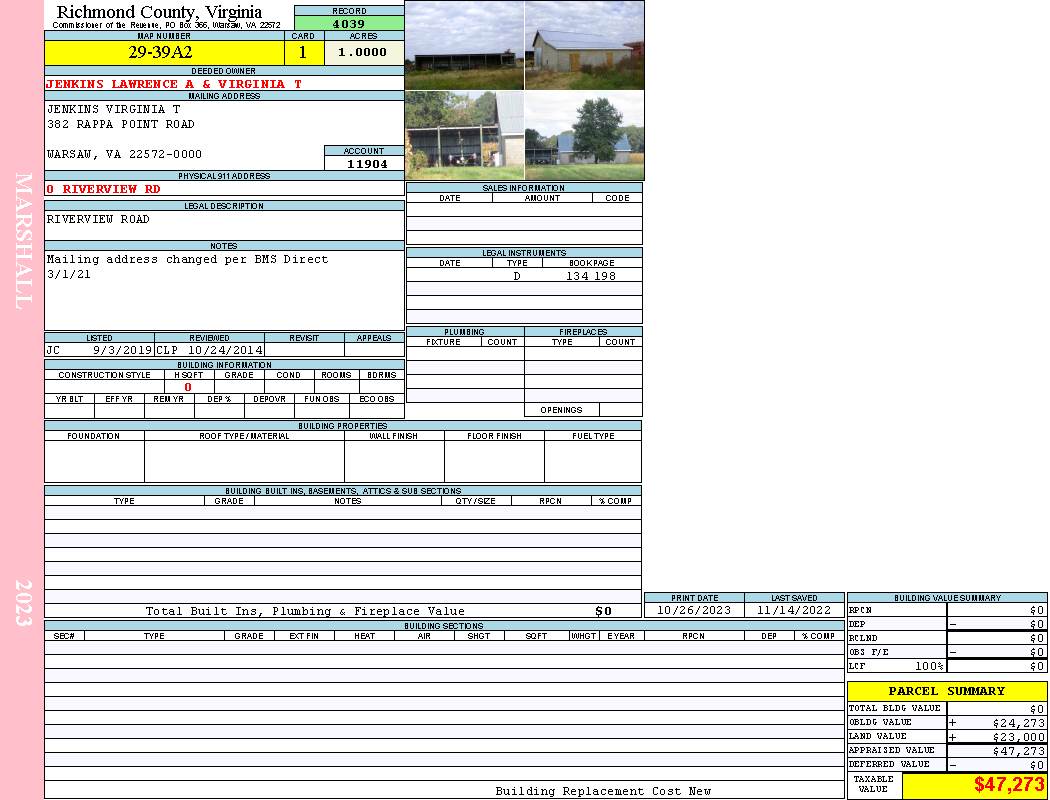Viewport: 1050px width, 800px height.
Task: Click the card number 1
Action: 303,52
